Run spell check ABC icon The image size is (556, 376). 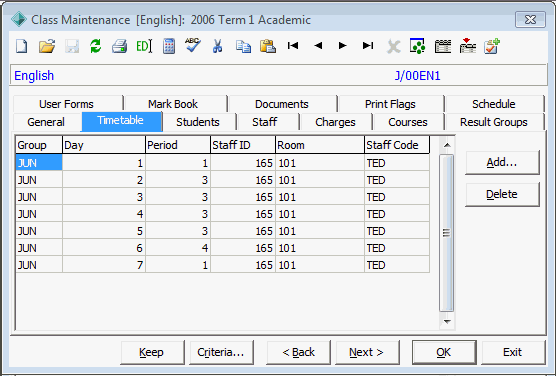point(193,45)
